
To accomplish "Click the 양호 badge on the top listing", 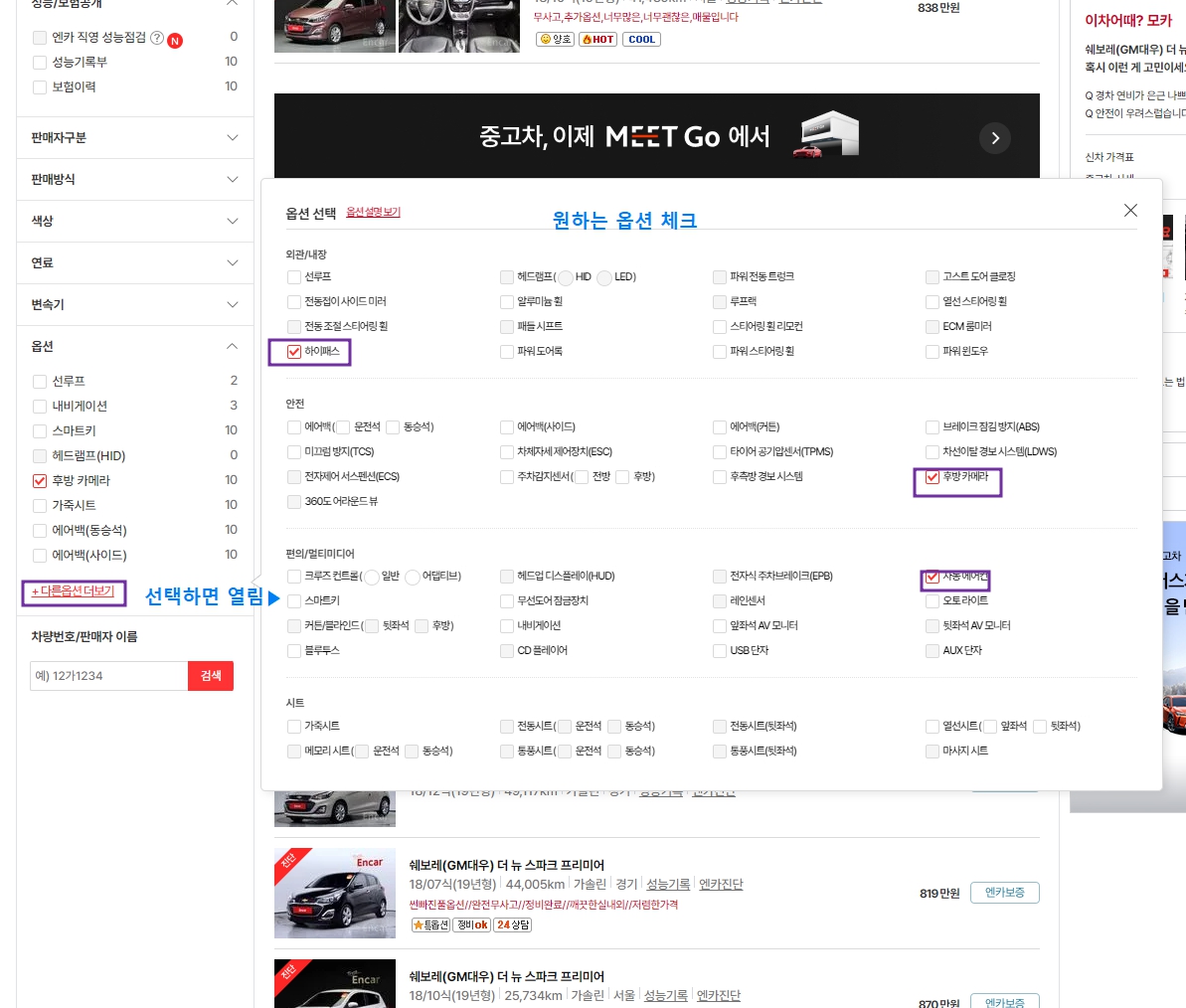I will coord(555,40).
